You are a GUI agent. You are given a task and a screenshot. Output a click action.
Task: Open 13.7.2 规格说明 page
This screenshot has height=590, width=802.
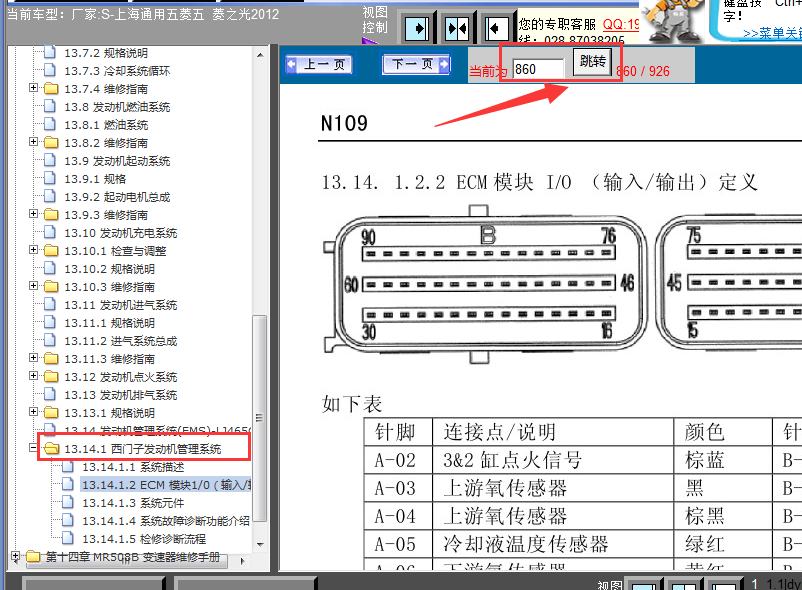106,53
